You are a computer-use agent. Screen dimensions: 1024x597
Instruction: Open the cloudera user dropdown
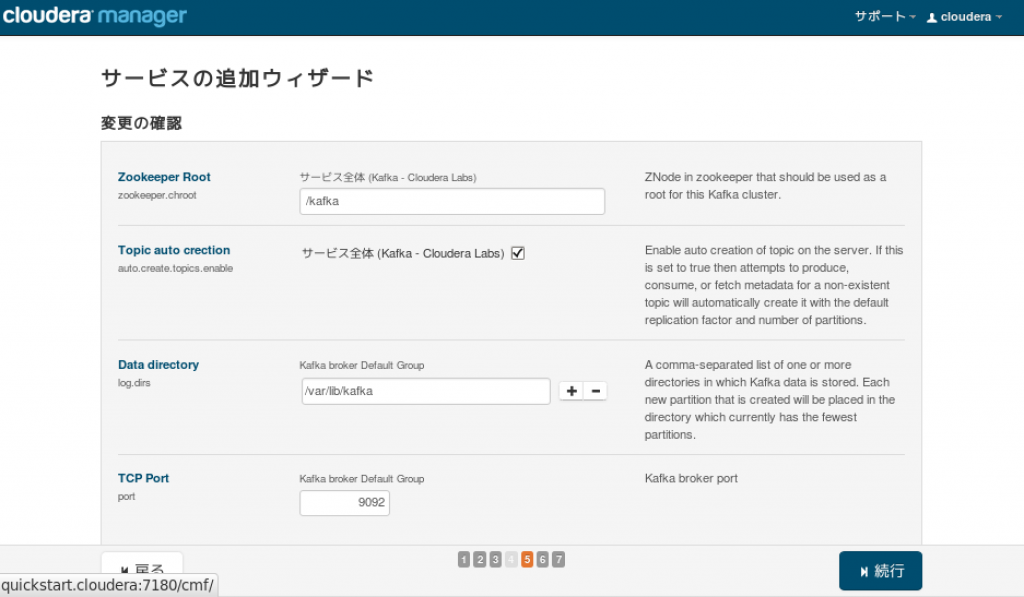[x=965, y=17]
